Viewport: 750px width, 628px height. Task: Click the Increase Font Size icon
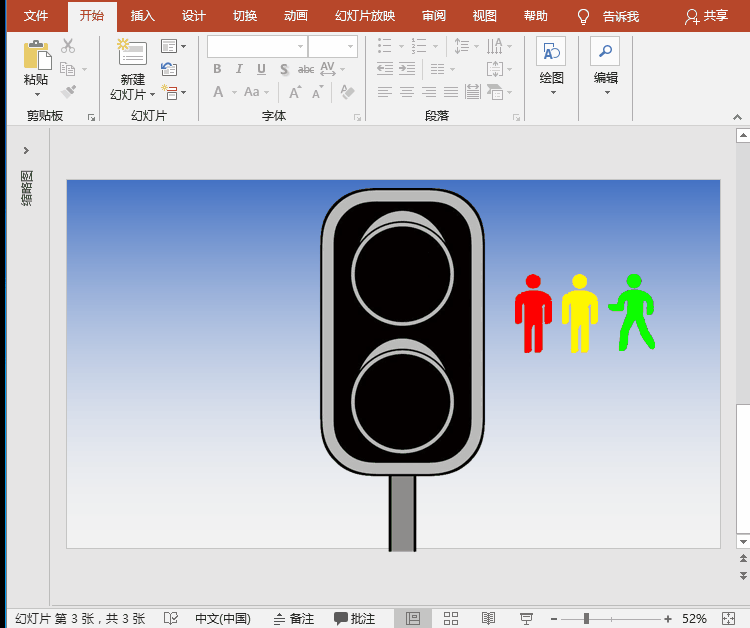pos(295,92)
